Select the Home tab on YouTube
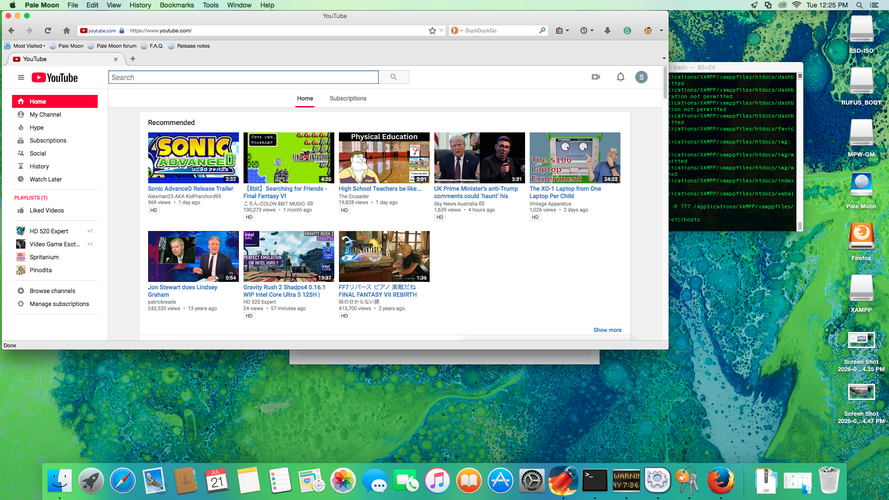This screenshot has height=500, width=889. (x=304, y=98)
